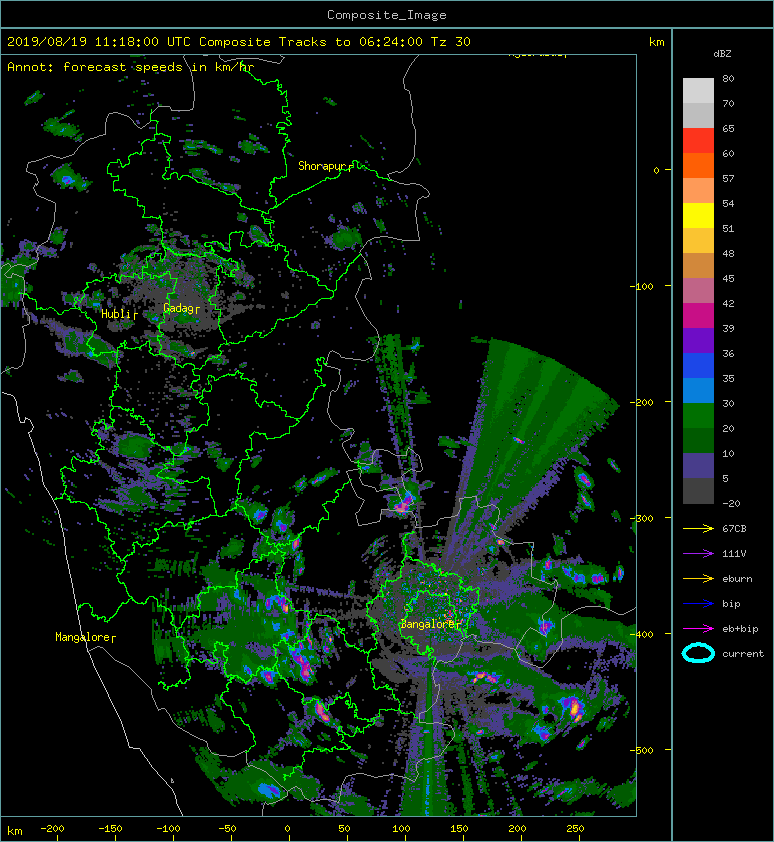Click the purple 111V arrow legend symbol
Screen dimensions: 774x842
coord(698,554)
